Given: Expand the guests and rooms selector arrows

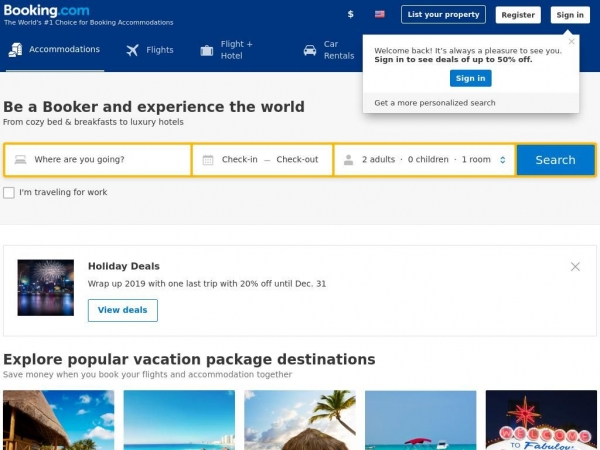Looking at the screenshot, I should pyautogui.click(x=502, y=160).
